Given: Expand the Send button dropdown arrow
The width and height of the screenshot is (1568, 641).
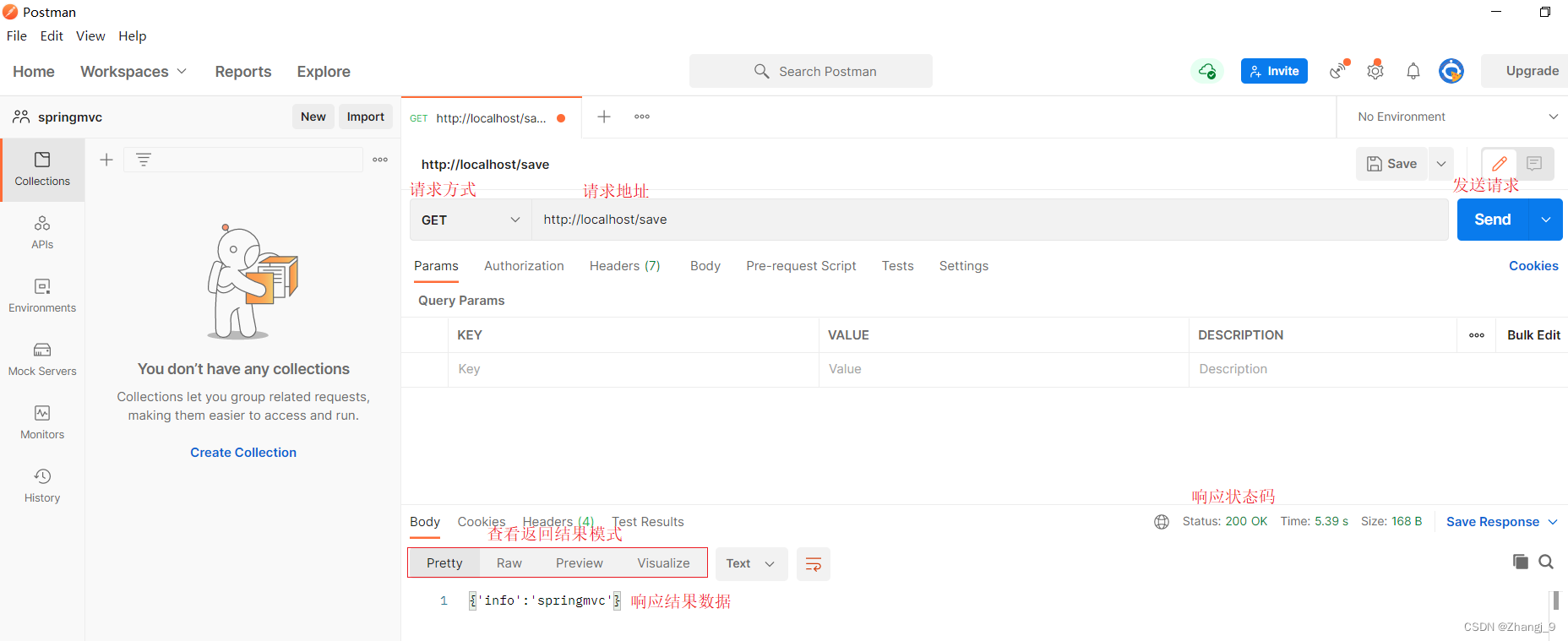Looking at the screenshot, I should point(1546,220).
